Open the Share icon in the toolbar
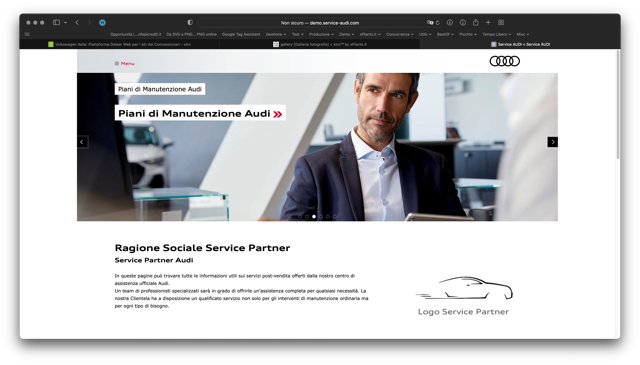 (476, 22)
